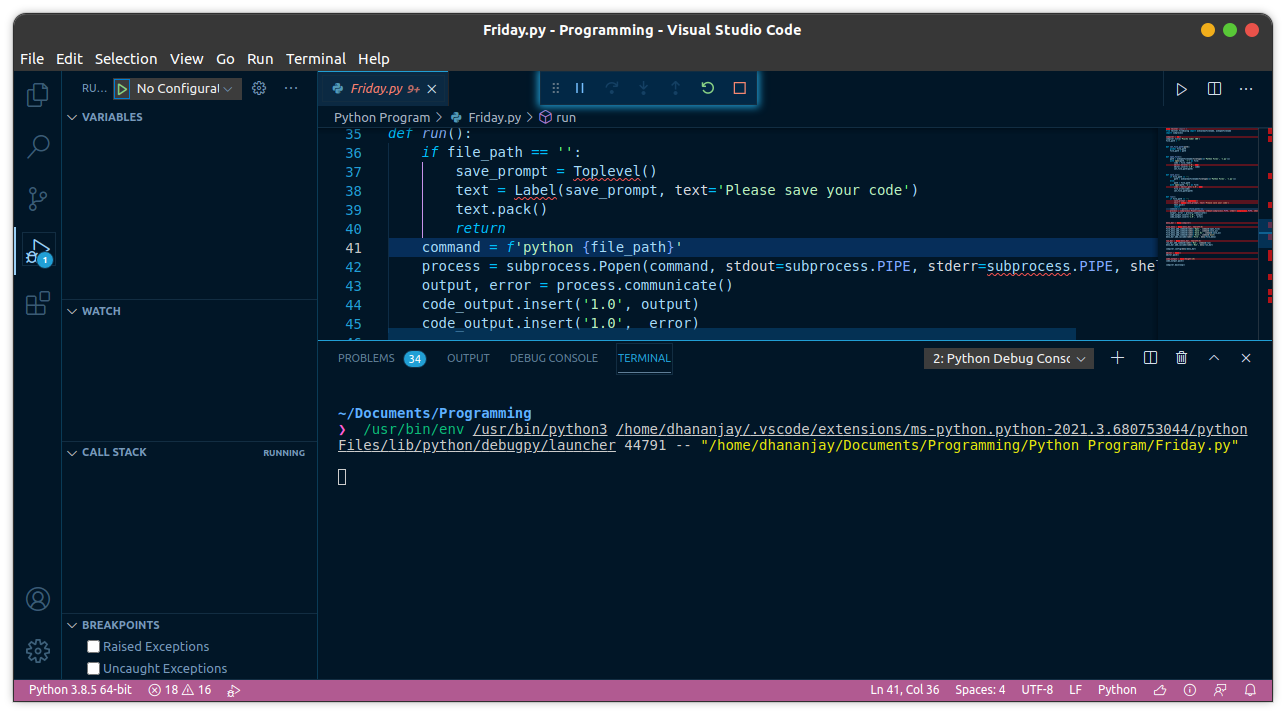The height and width of the screenshot is (715, 1286).
Task: Open the Run menu
Action: point(260,59)
